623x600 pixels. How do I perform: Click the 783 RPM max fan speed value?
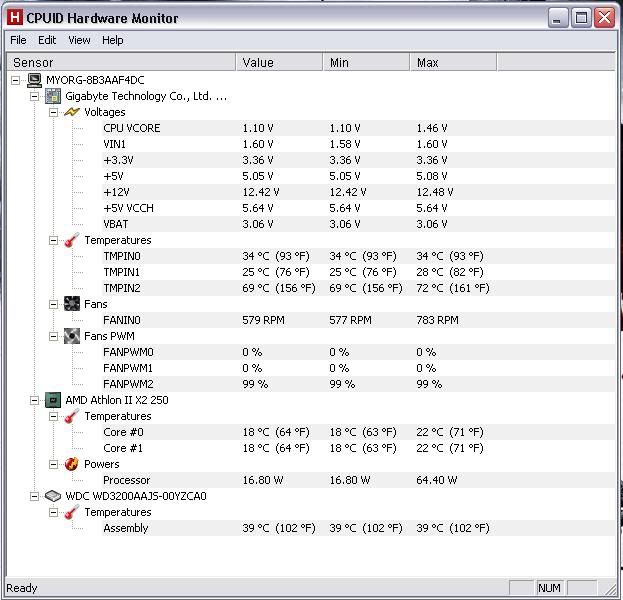437,320
